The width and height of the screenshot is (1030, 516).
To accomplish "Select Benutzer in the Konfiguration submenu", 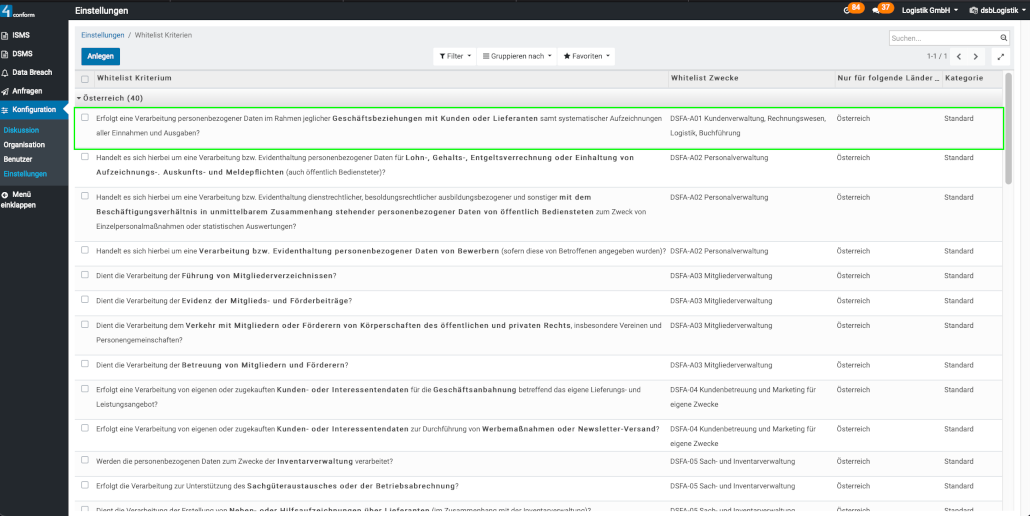I will [18, 159].
